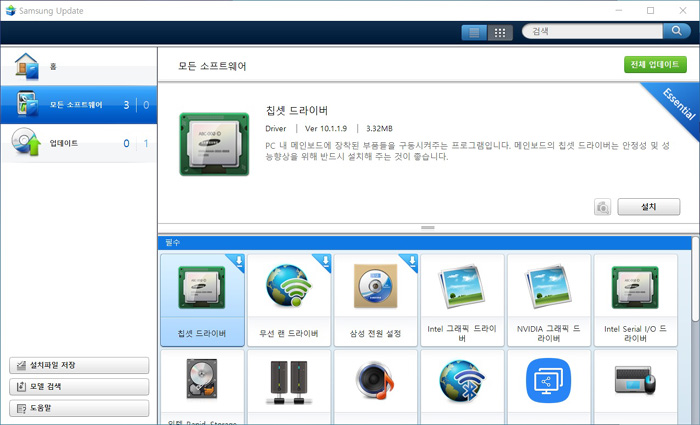The image size is (700, 425).
Task: Select Intel 그래픽 드라이버 tile
Action: coord(462,300)
